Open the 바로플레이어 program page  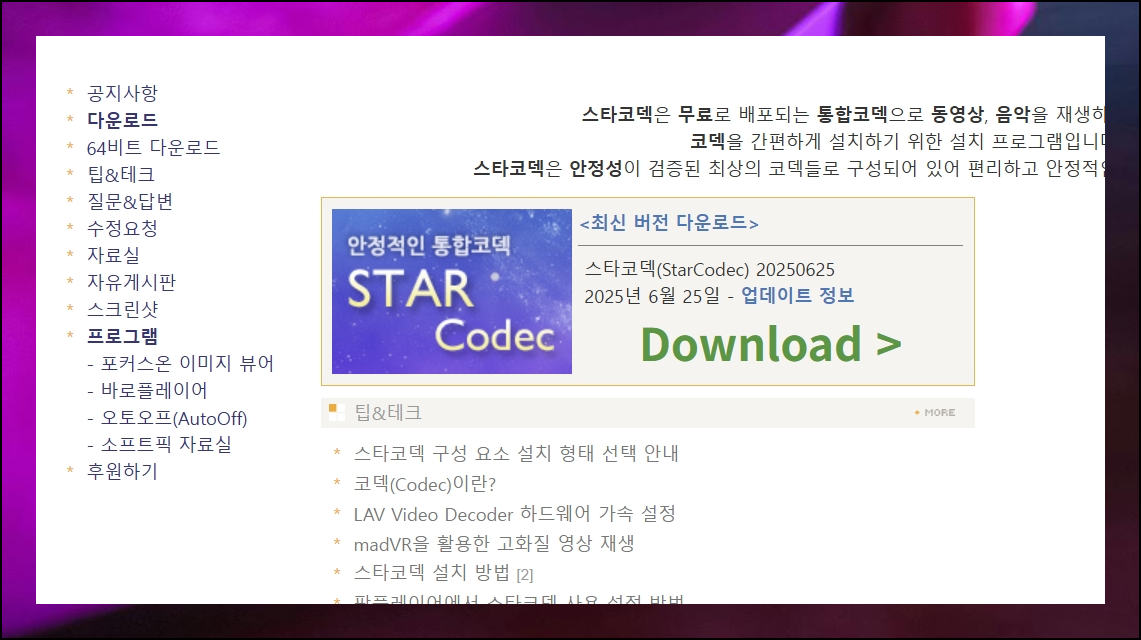click(x=154, y=391)
